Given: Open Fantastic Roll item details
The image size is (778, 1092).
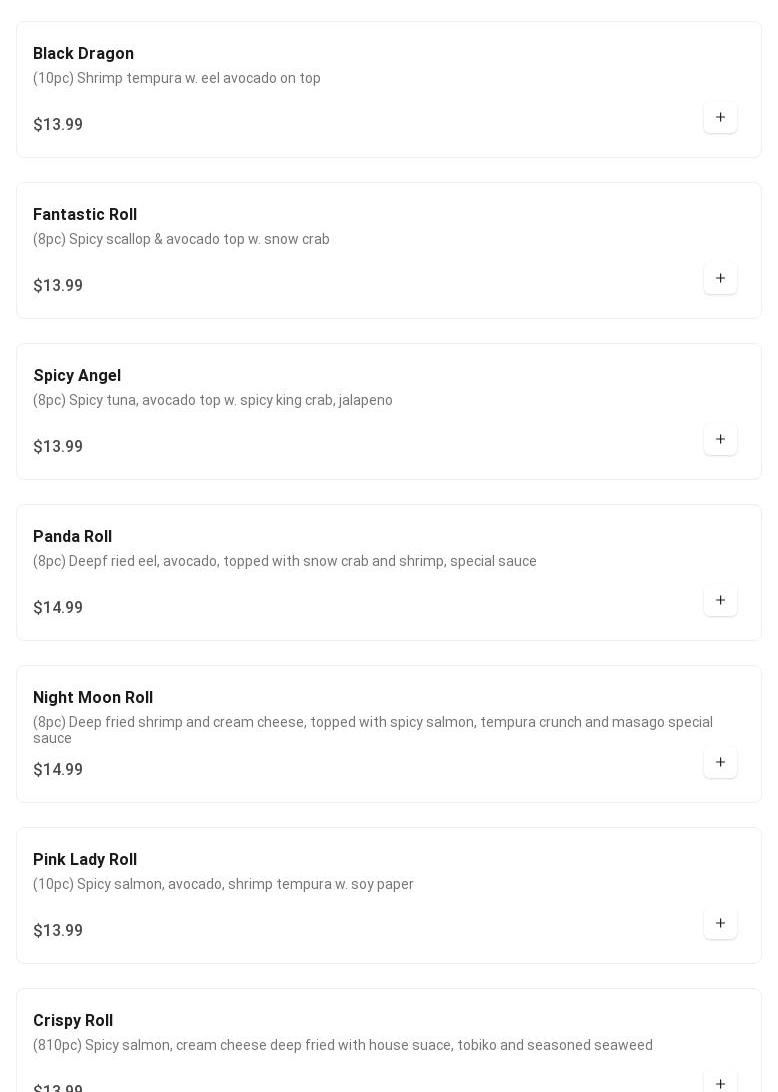Looking at the screenshot, I should coord(85,215).
